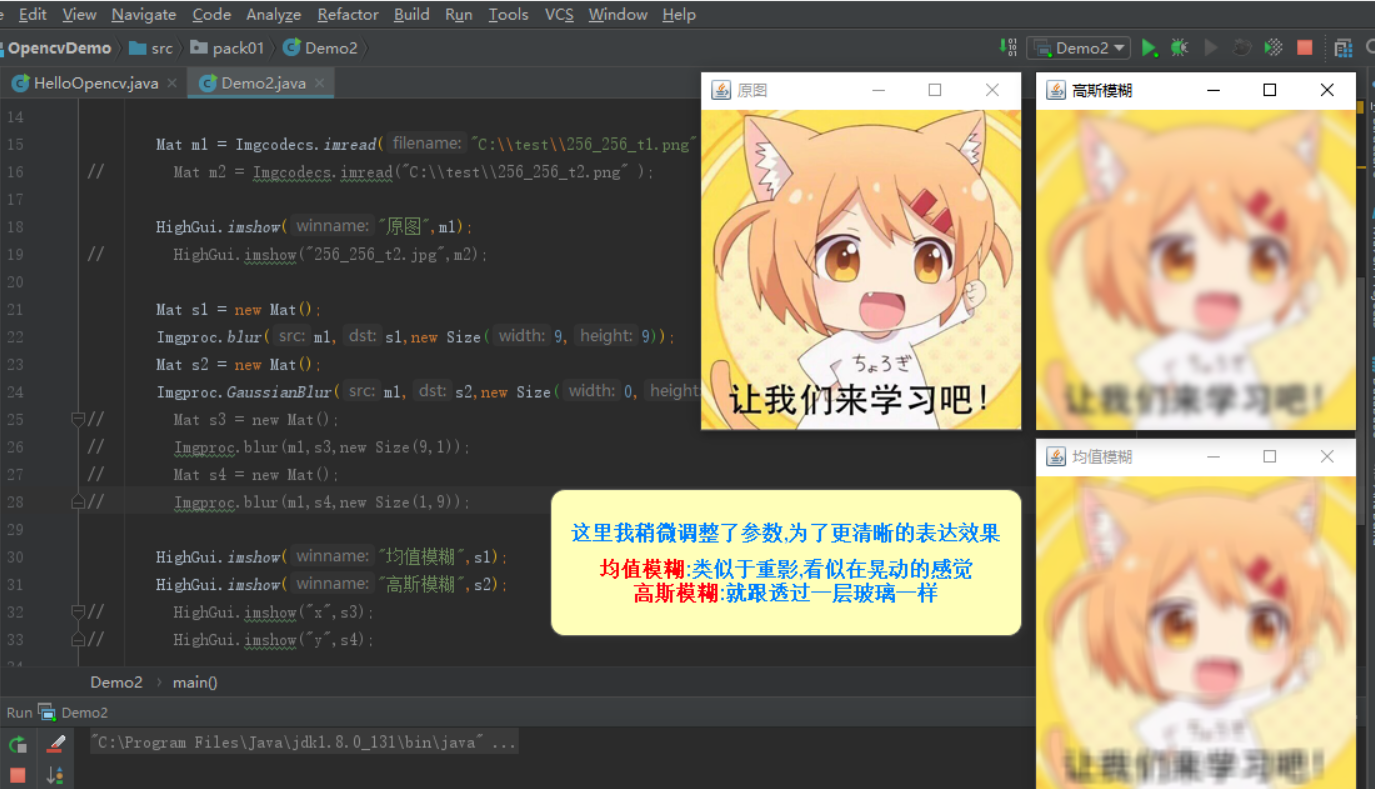Click the src folder in navigation bar

(x=150, y=47)
